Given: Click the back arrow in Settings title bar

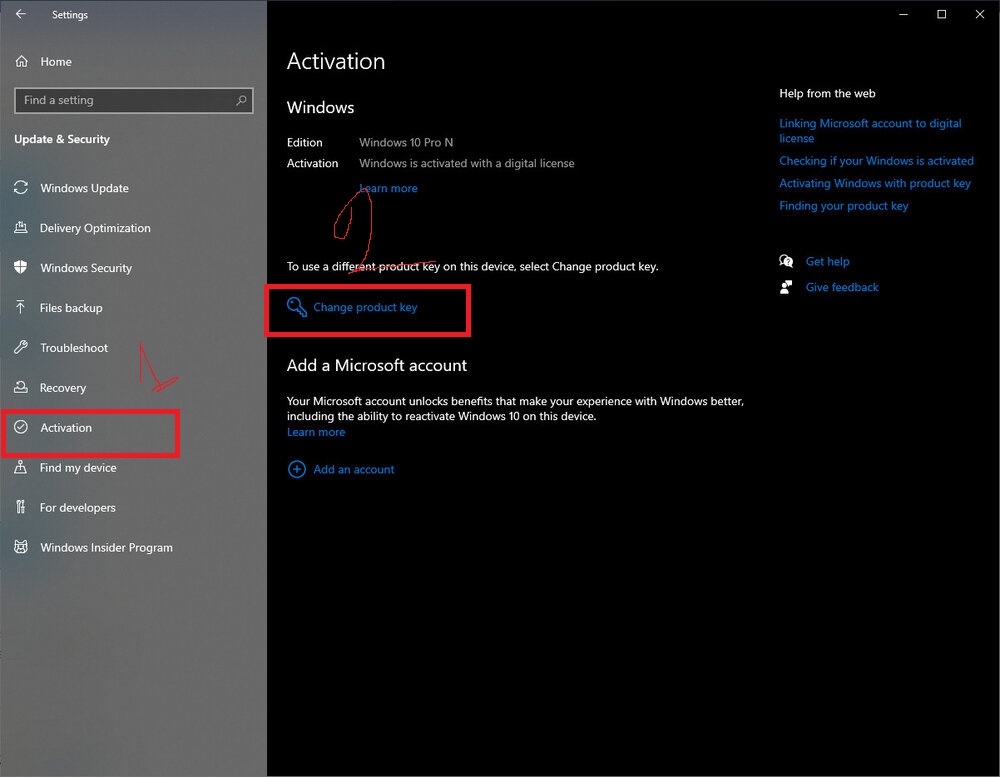Looking at the screenshot, I should tap(21, 14).
